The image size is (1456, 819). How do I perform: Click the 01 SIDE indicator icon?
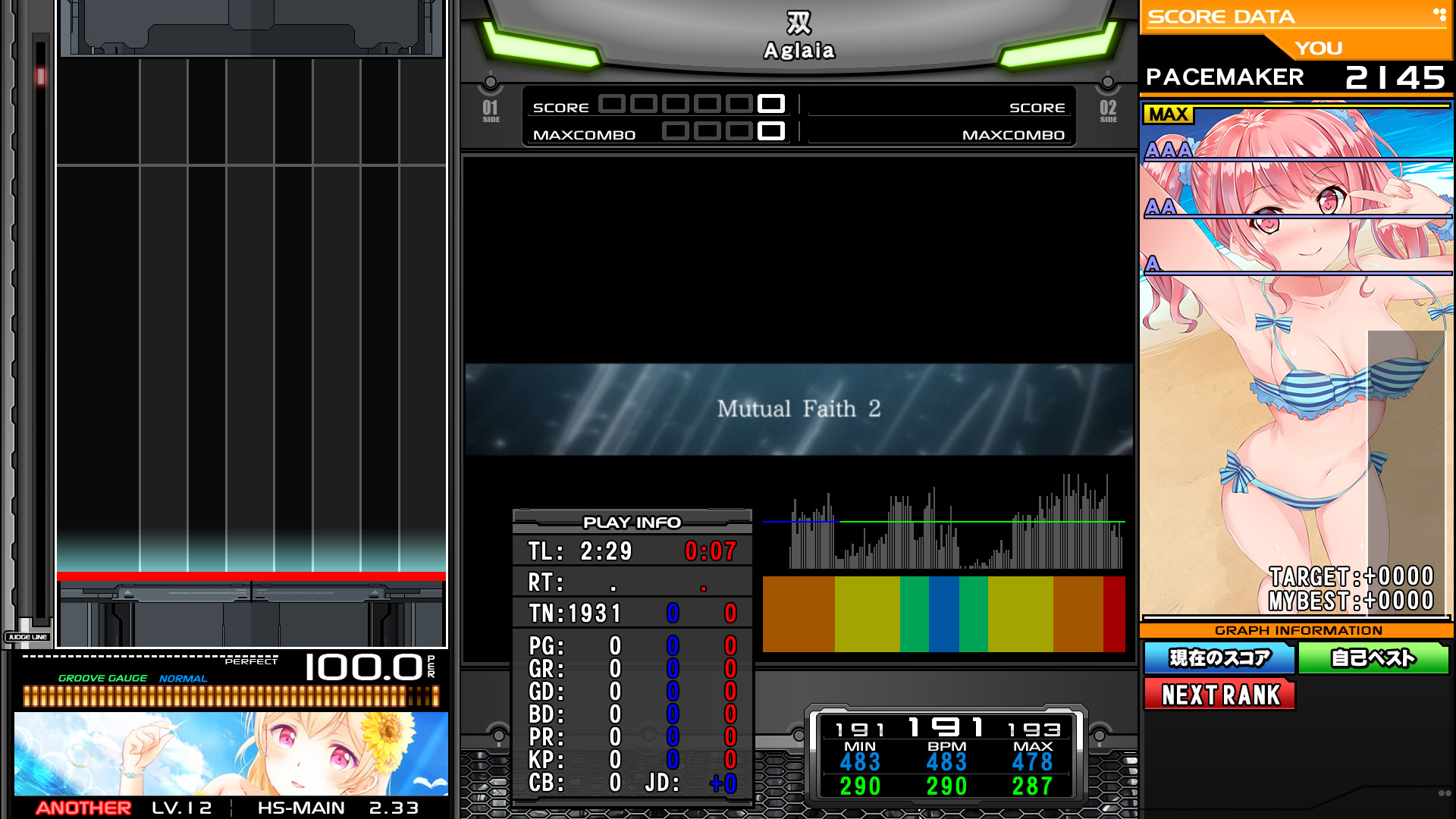coord(491,111)
